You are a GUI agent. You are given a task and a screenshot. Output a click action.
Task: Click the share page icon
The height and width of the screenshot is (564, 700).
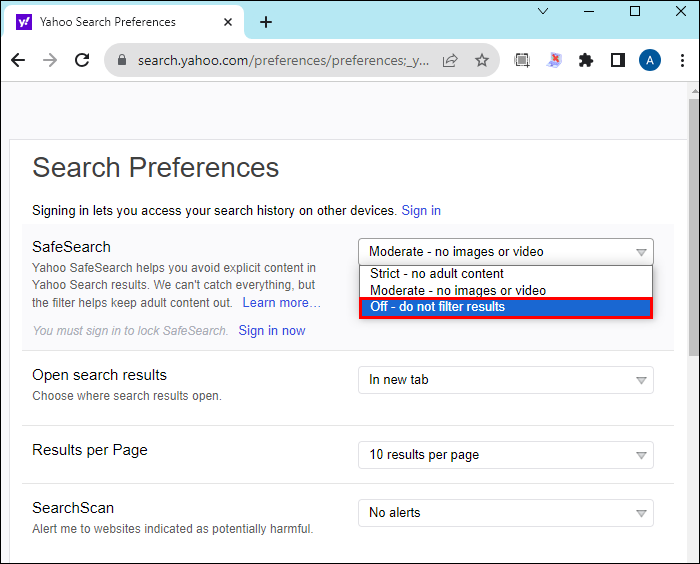tap(450, 60)
